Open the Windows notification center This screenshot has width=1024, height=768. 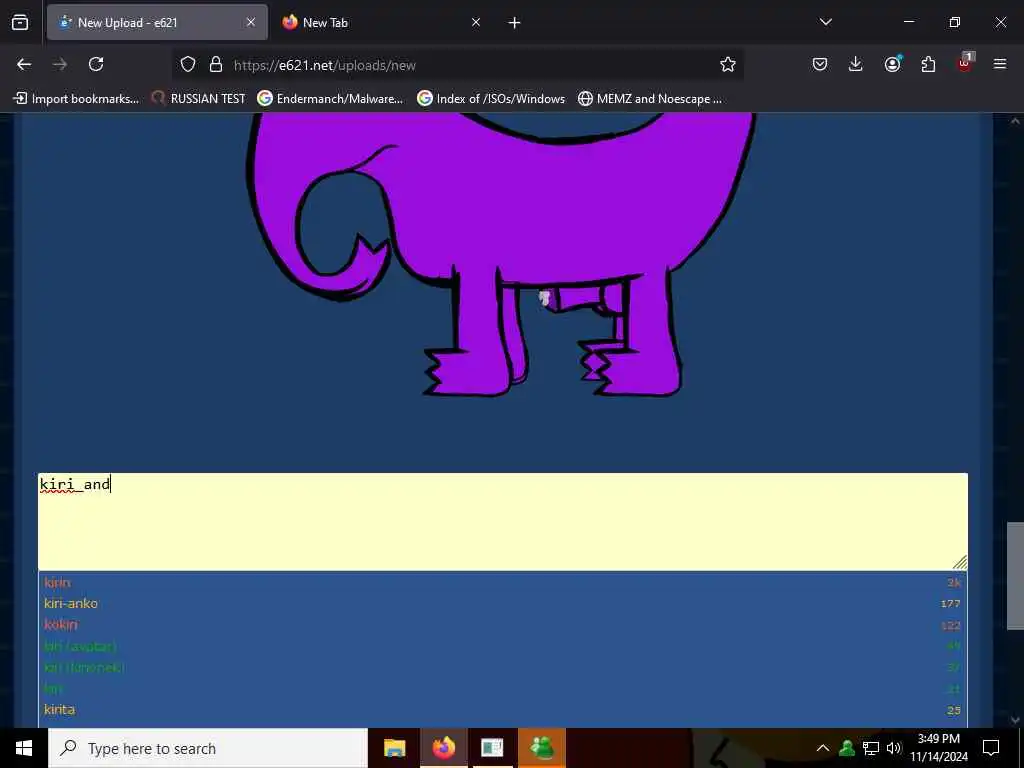(x=991, y=748)
